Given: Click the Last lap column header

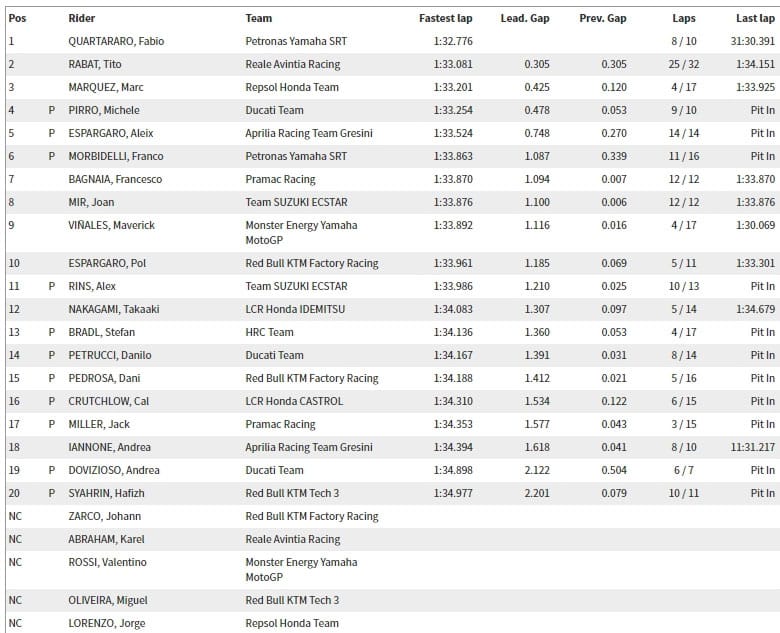Looking at the screenshot, I should tap(755, 18).
